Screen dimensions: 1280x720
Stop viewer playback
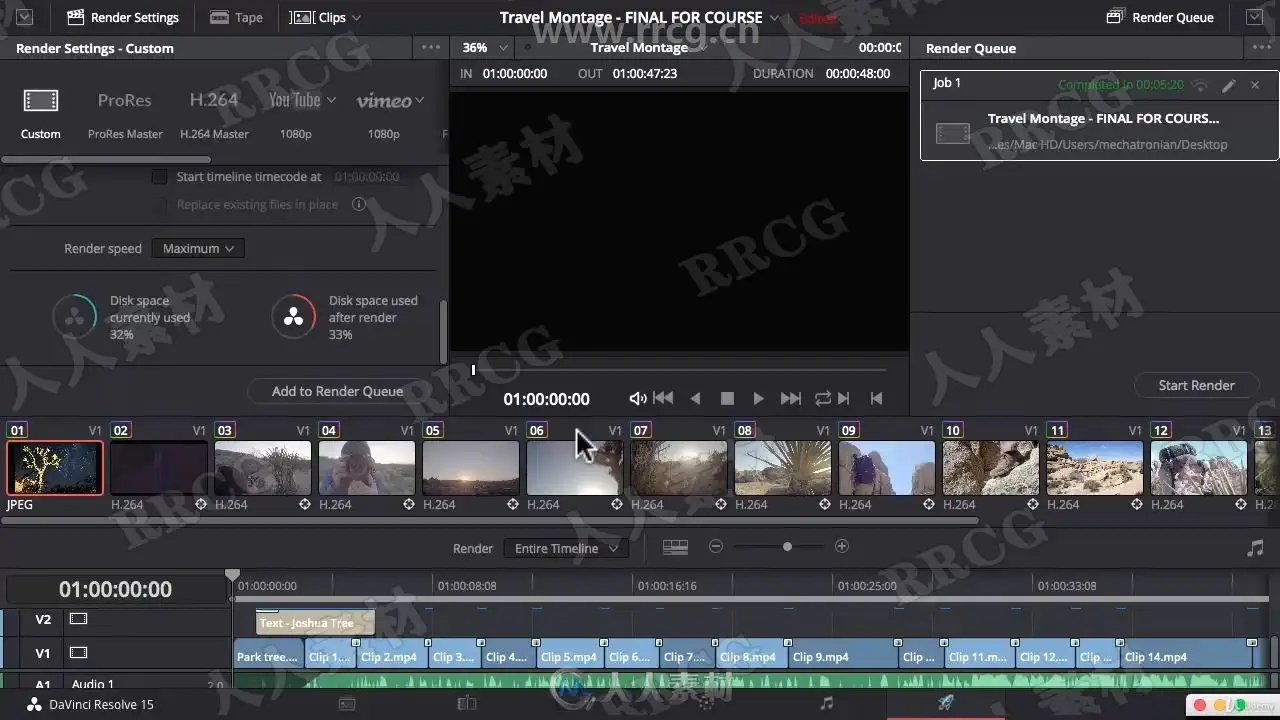(x=727, y=398)
